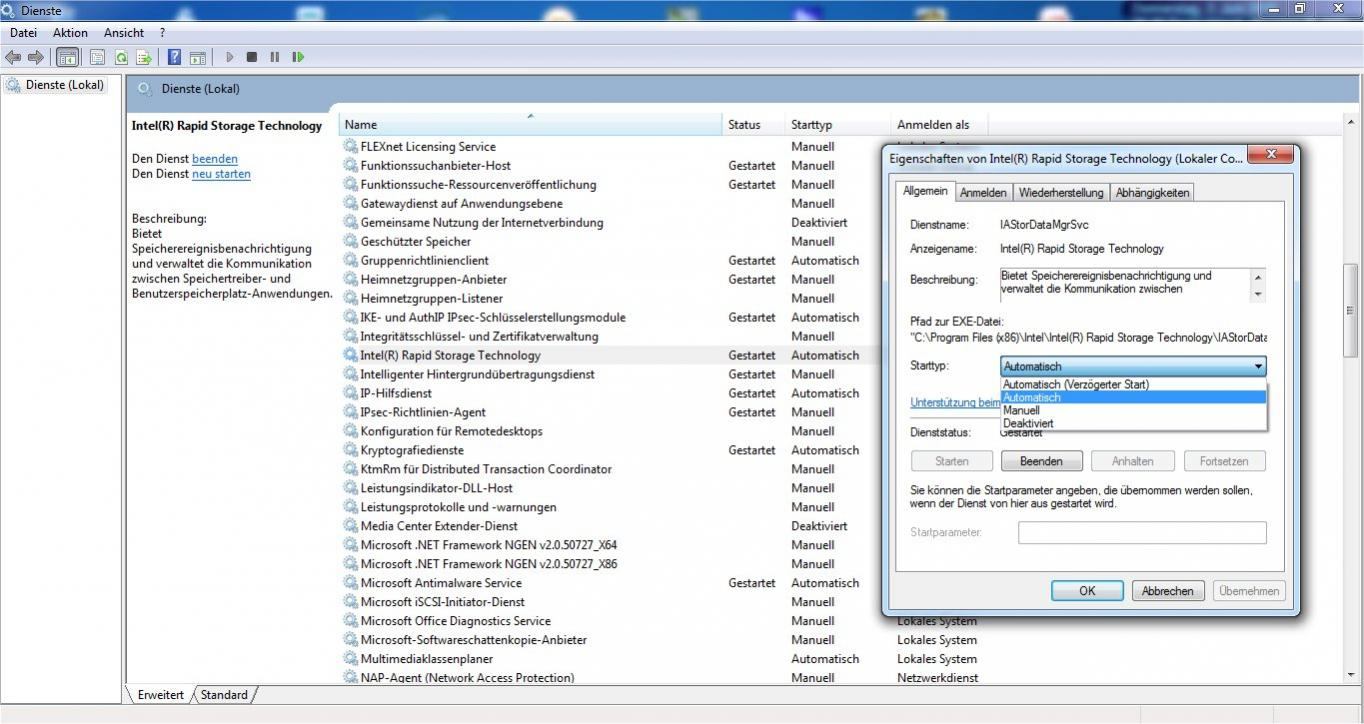Switch to the Abhängigkeiten tab
This screenshot has width=1364, height=724.
(1152, 193)
